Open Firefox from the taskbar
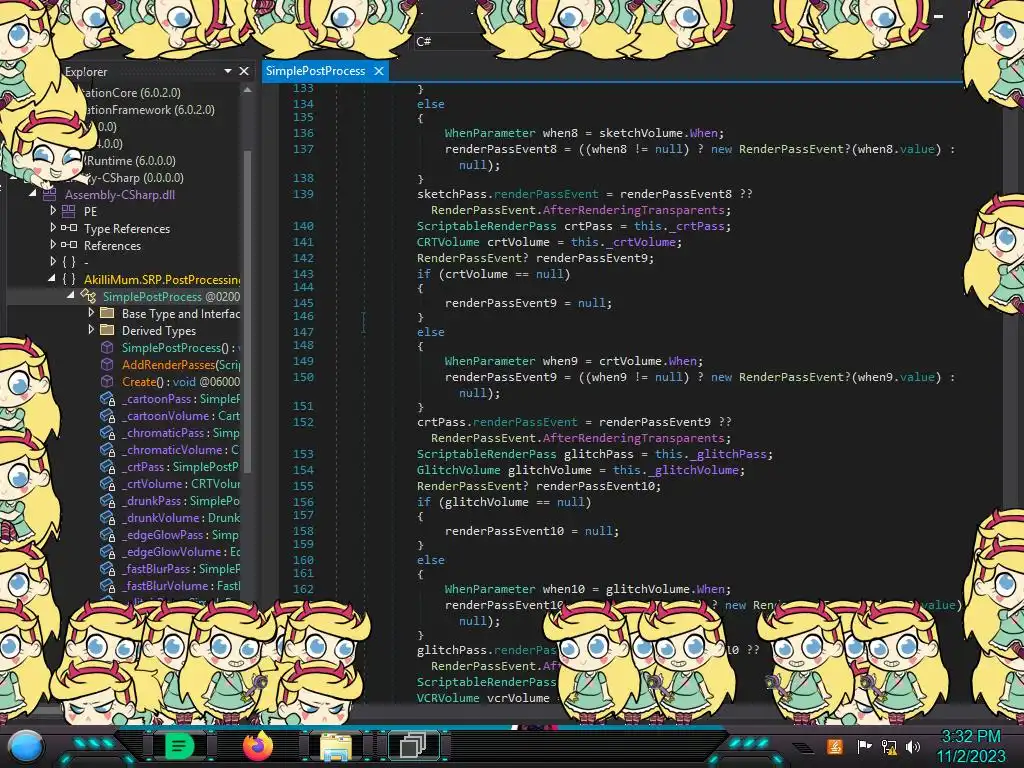1024x768 pixels. (257, 746)
